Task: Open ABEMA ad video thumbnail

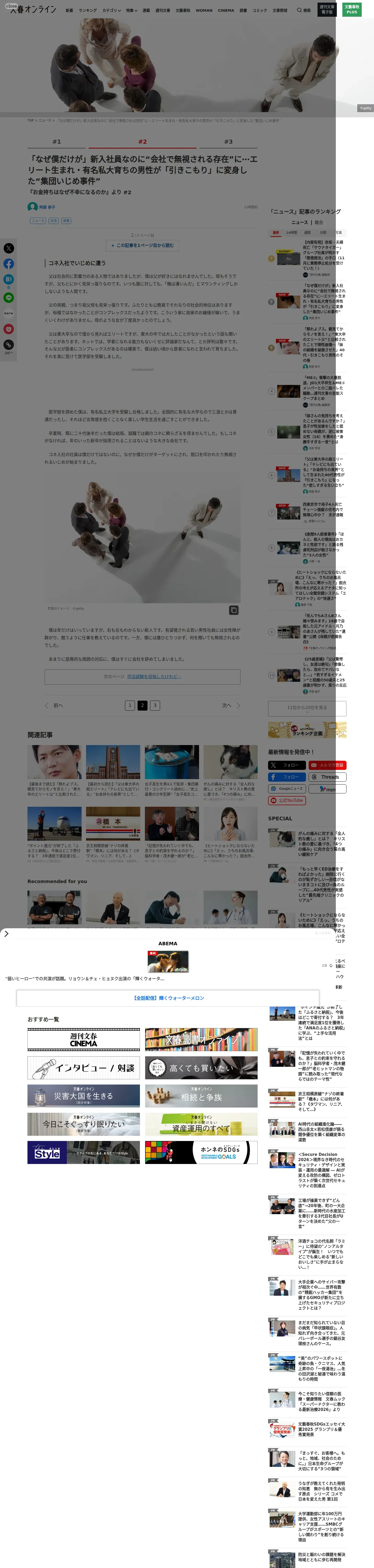Action: point(168,962)
